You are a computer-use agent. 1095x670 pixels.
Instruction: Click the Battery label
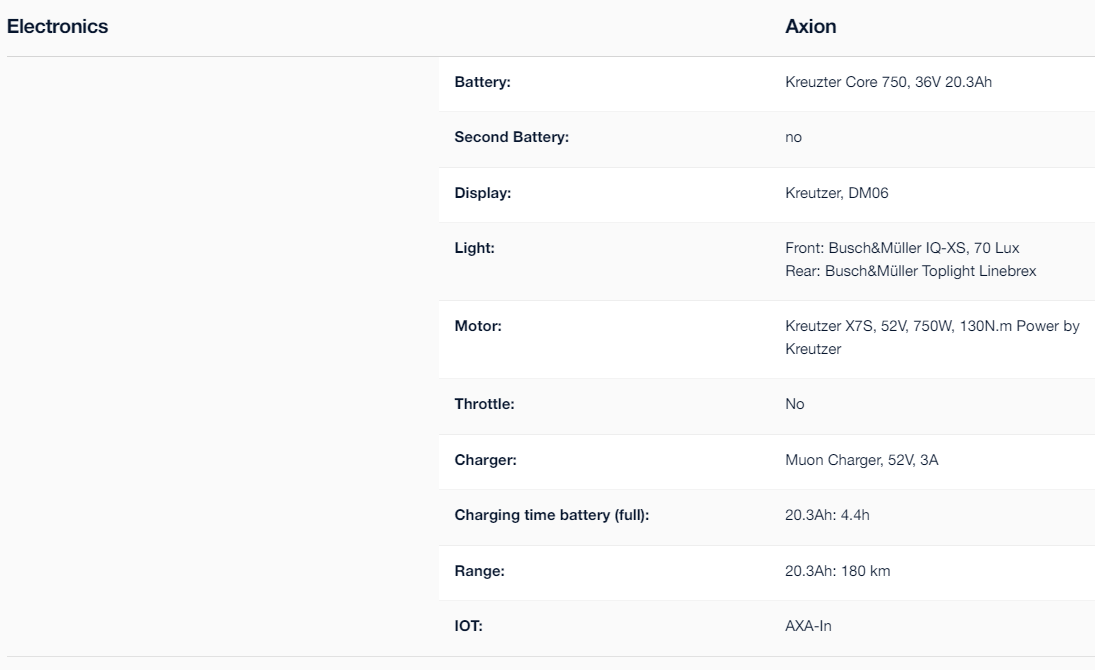[x=483, y=82]
